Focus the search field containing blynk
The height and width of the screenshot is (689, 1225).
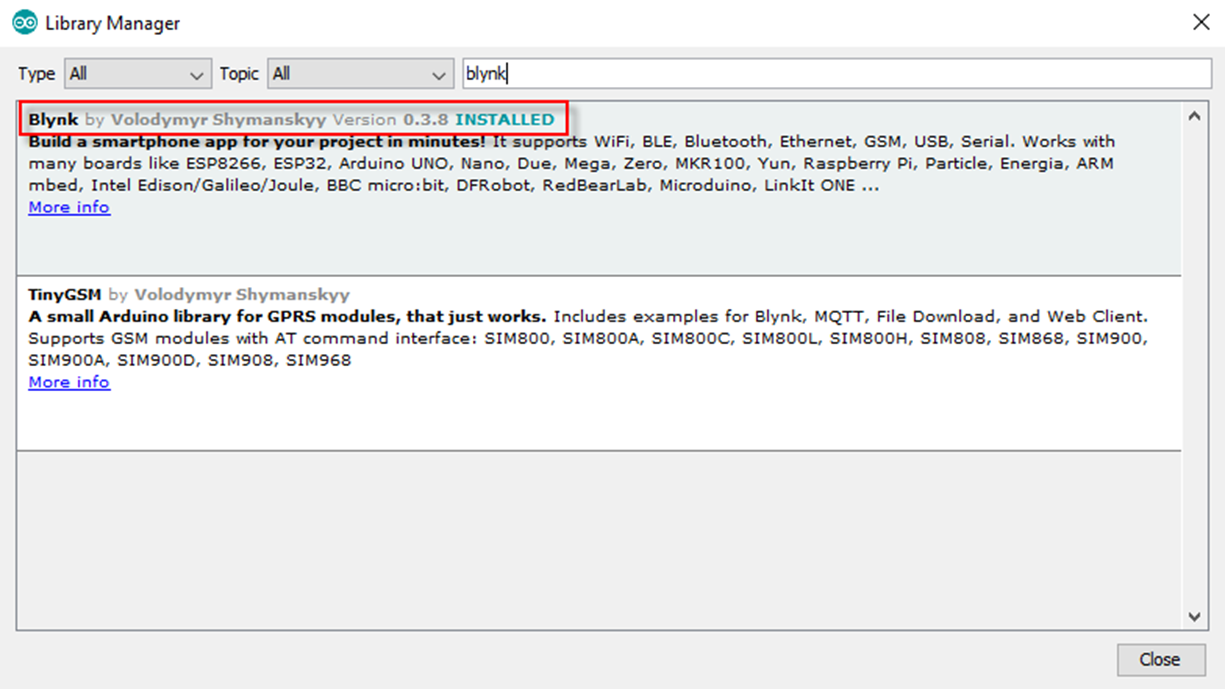pos(836,74)
